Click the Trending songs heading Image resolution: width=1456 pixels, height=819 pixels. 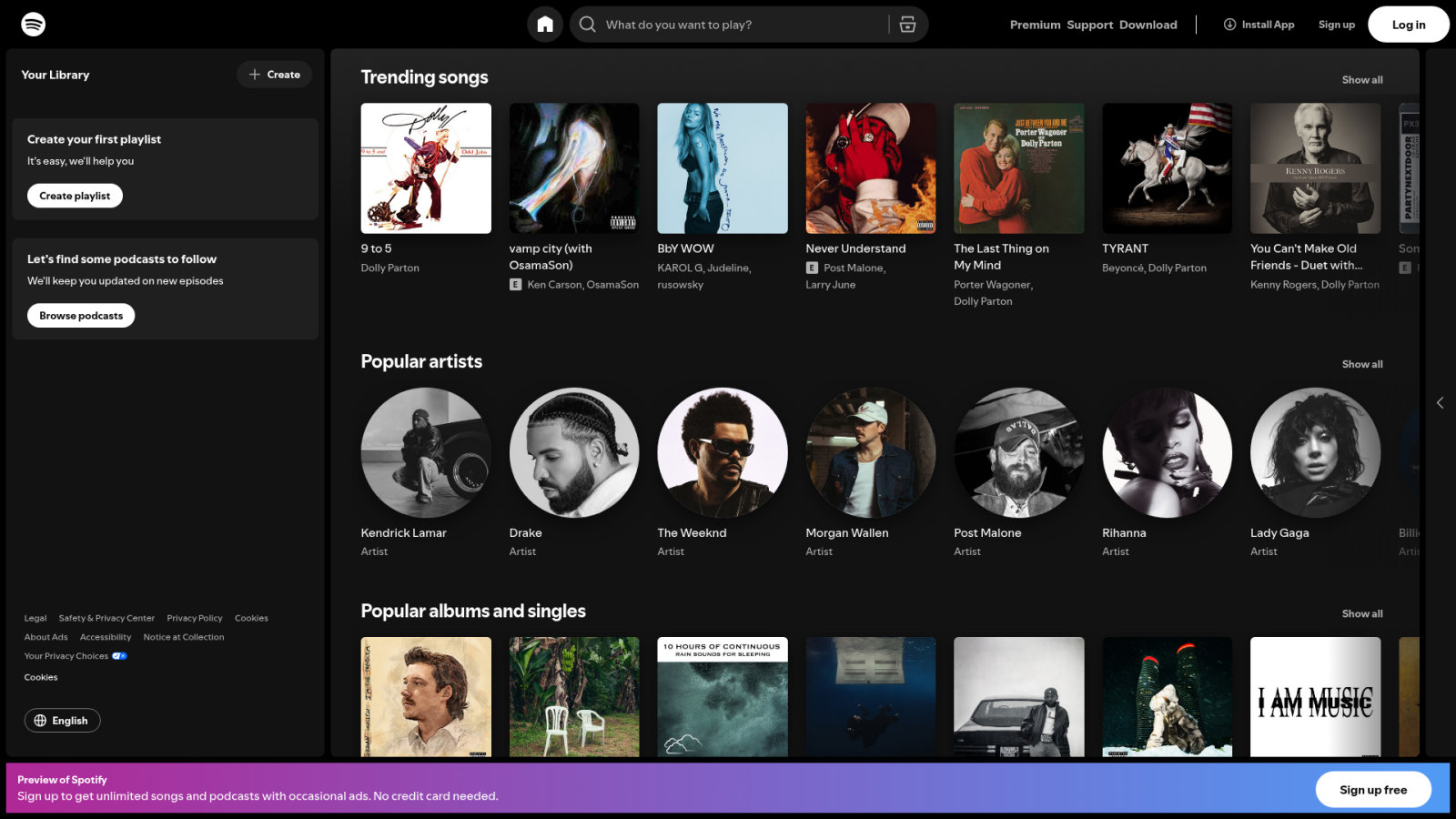pyautogui.click(x=425, y=77)
